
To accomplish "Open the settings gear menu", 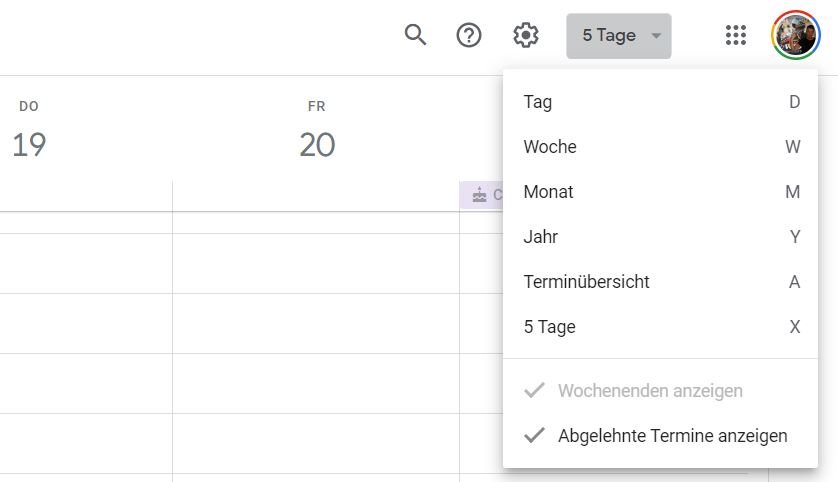I will coord(525,35).
